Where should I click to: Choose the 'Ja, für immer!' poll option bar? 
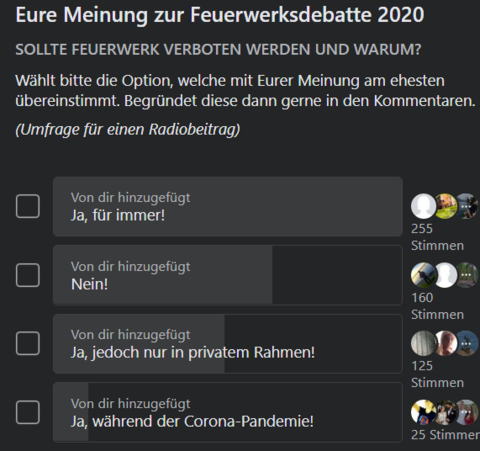click(x=228, y=207)
